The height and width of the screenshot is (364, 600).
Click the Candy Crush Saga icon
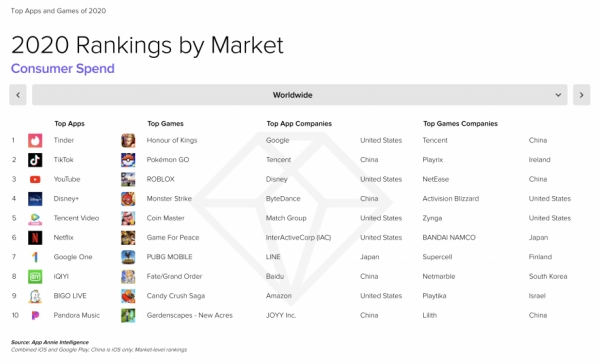pyautogui.click(x=128, y=296)
